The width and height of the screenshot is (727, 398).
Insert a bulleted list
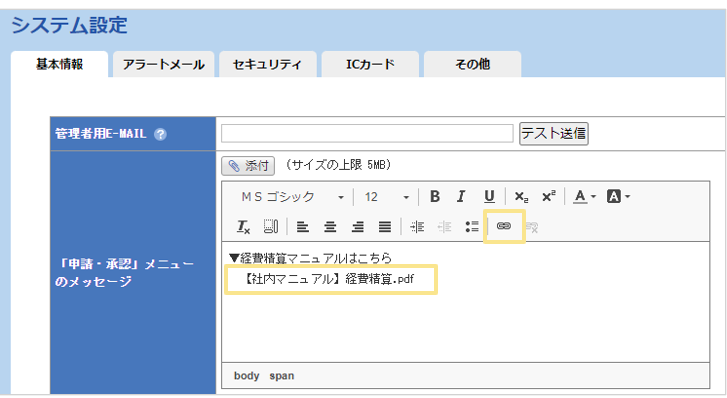tap(472, 227)
